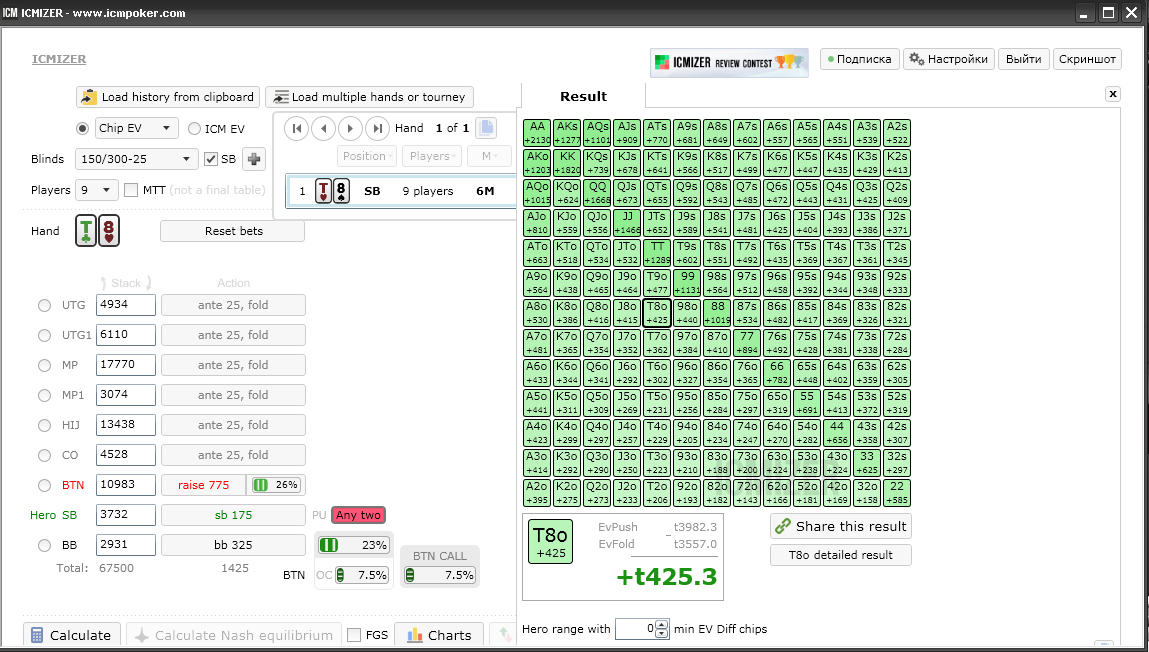Increase min EV Diff chips stepper
1149x652 pixels.
pyautogui.click(x=662, y=624)
